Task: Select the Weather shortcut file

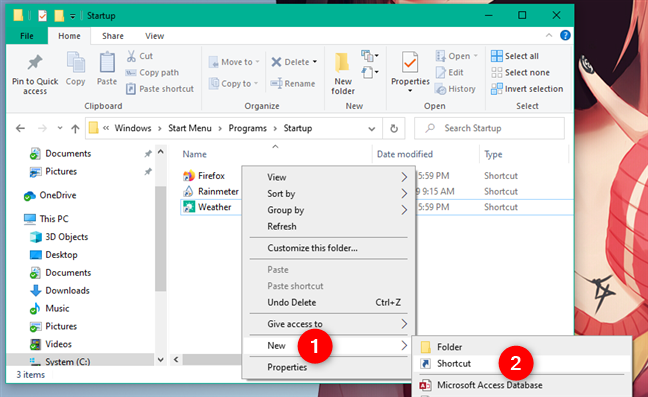Action: tap(207, 207)
